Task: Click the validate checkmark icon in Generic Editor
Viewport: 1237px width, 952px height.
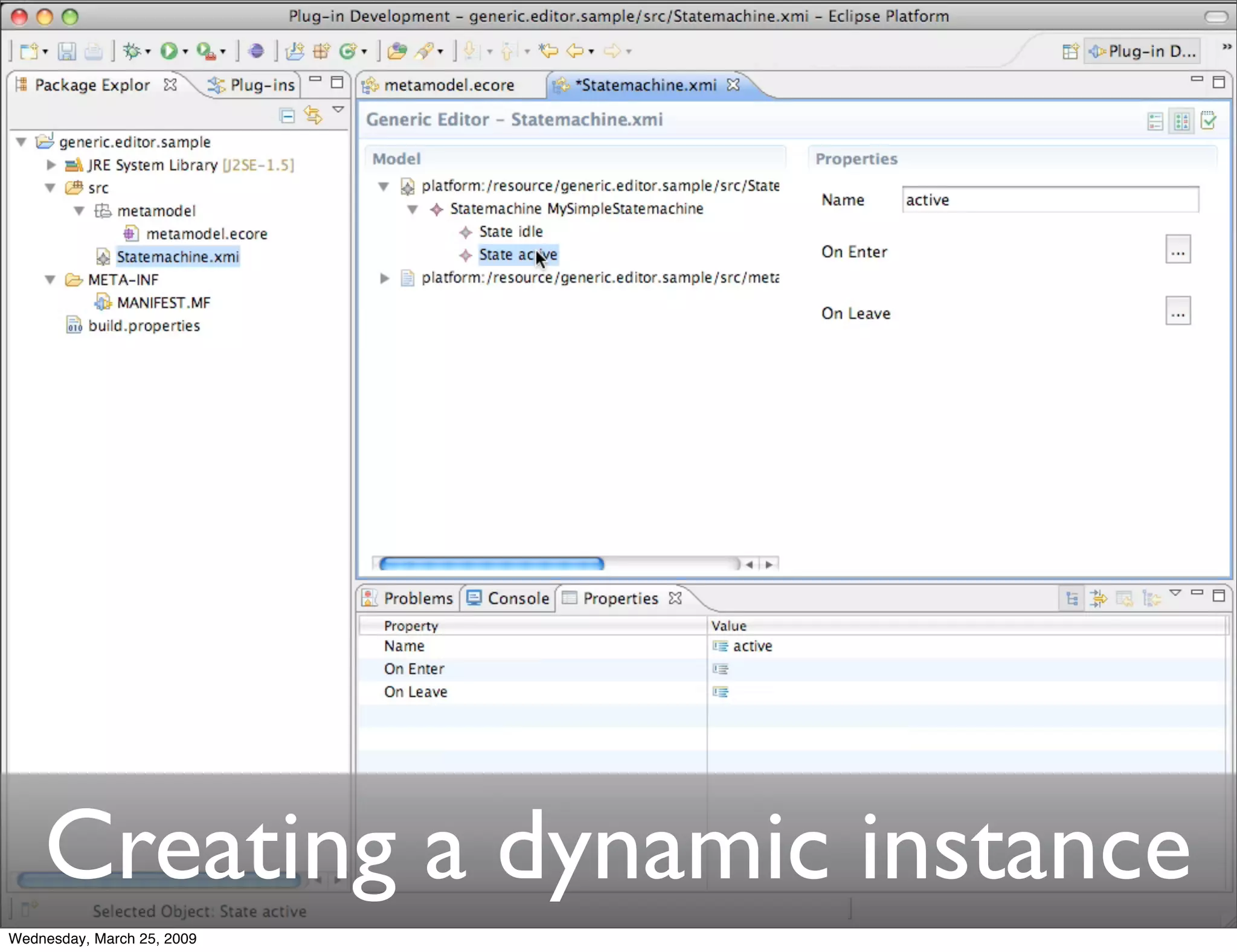Action: (1209, 121)
